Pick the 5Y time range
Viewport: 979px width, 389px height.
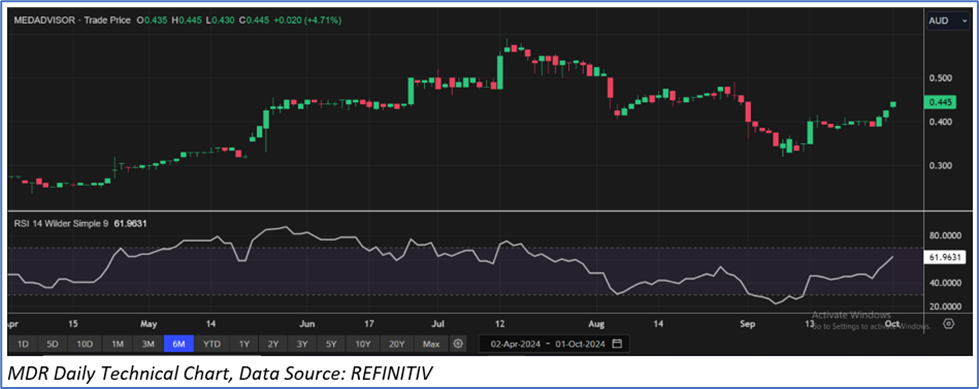point(332,343)
